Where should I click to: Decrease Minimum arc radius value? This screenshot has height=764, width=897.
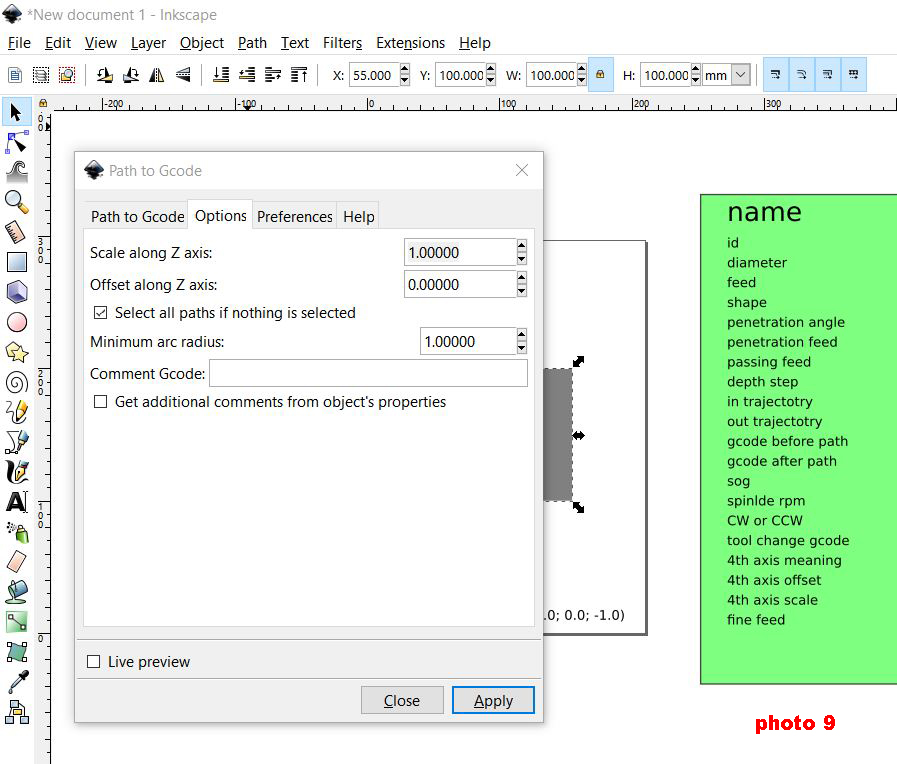(x=521, y=348)
